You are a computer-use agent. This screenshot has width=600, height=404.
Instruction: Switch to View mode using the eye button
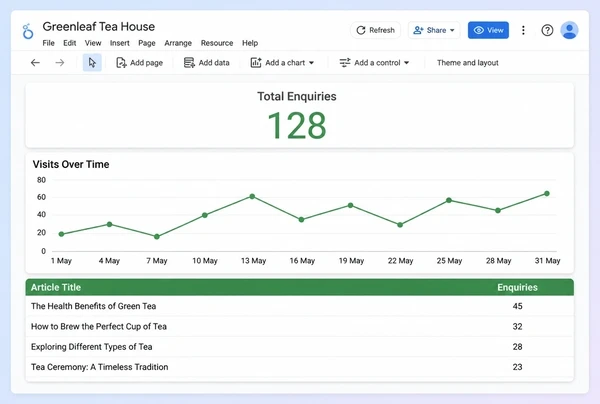click(488, 30)
